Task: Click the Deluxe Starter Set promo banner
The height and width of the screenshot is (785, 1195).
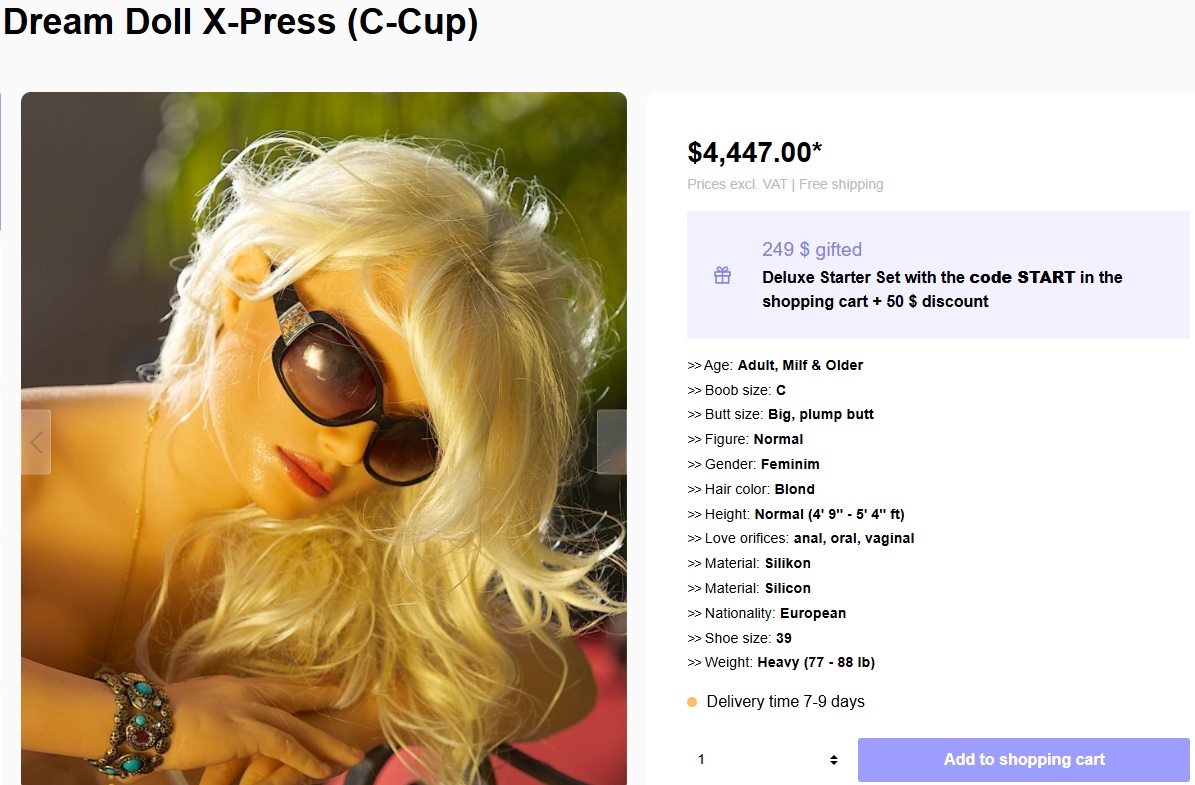Action: (x=938, y=275)
